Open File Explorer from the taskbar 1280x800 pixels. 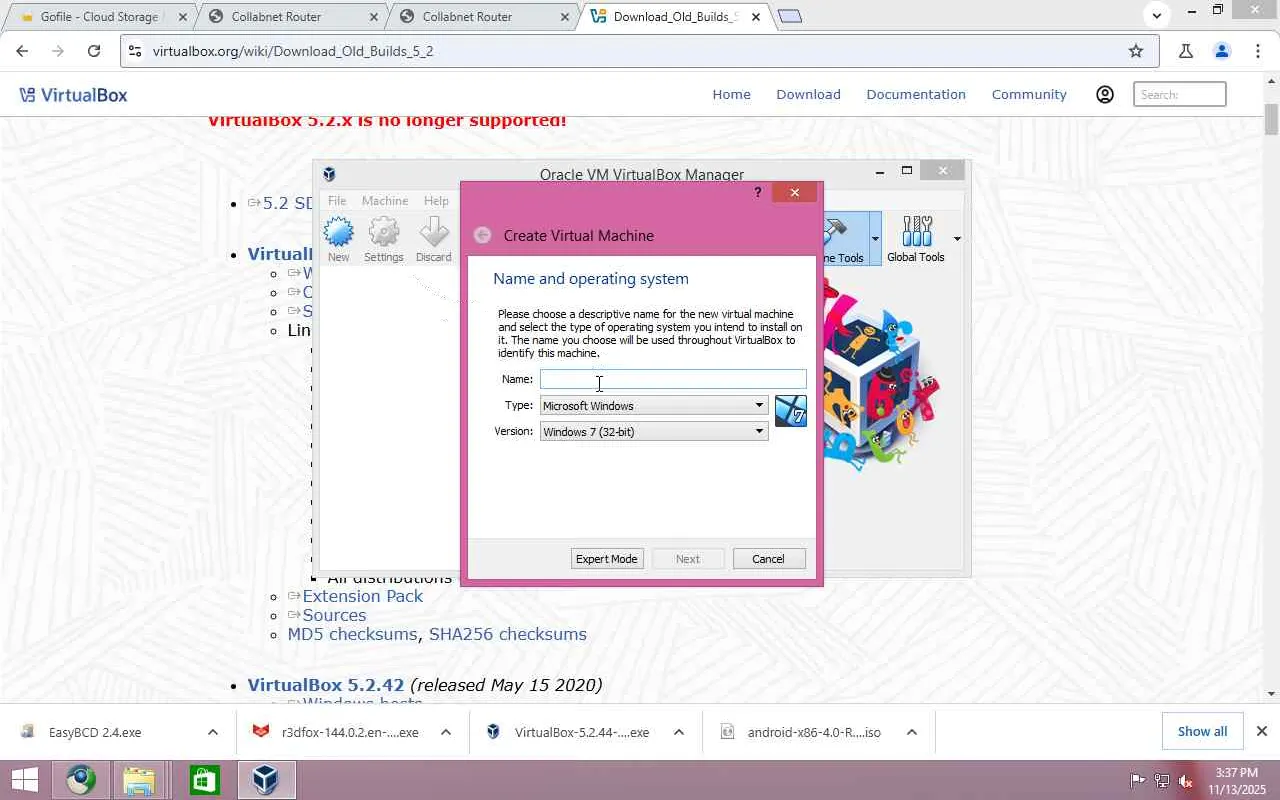[139, 780]
